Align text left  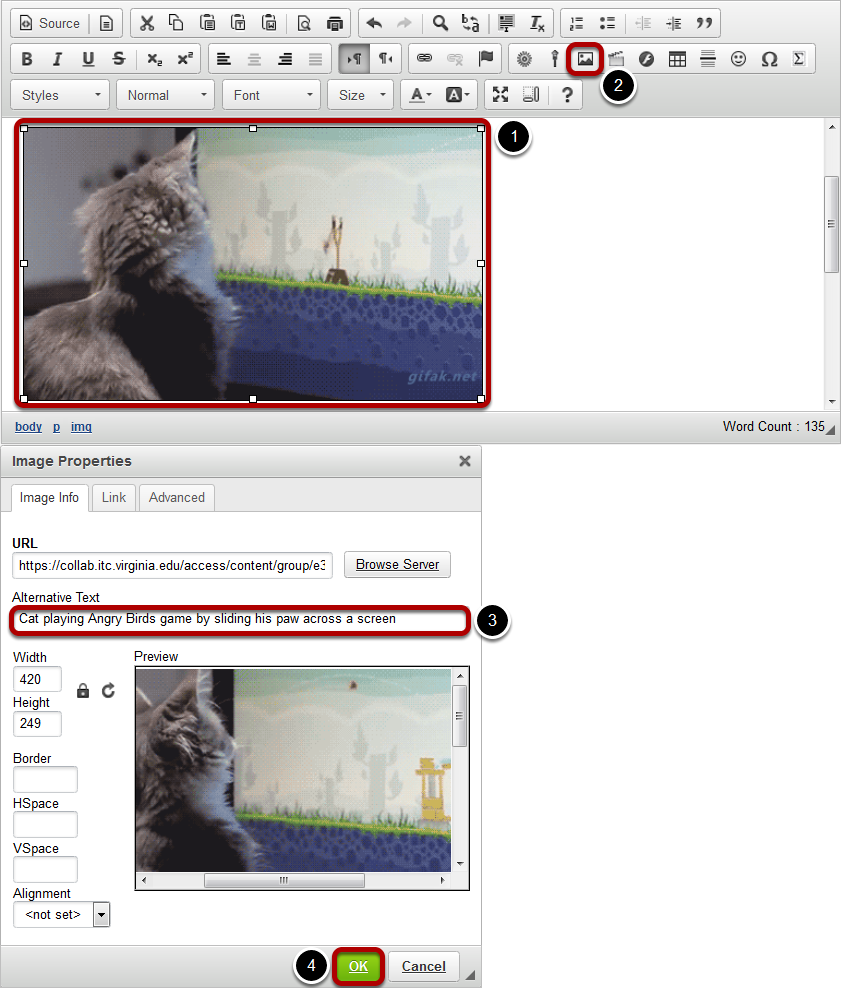click(224, 59)
